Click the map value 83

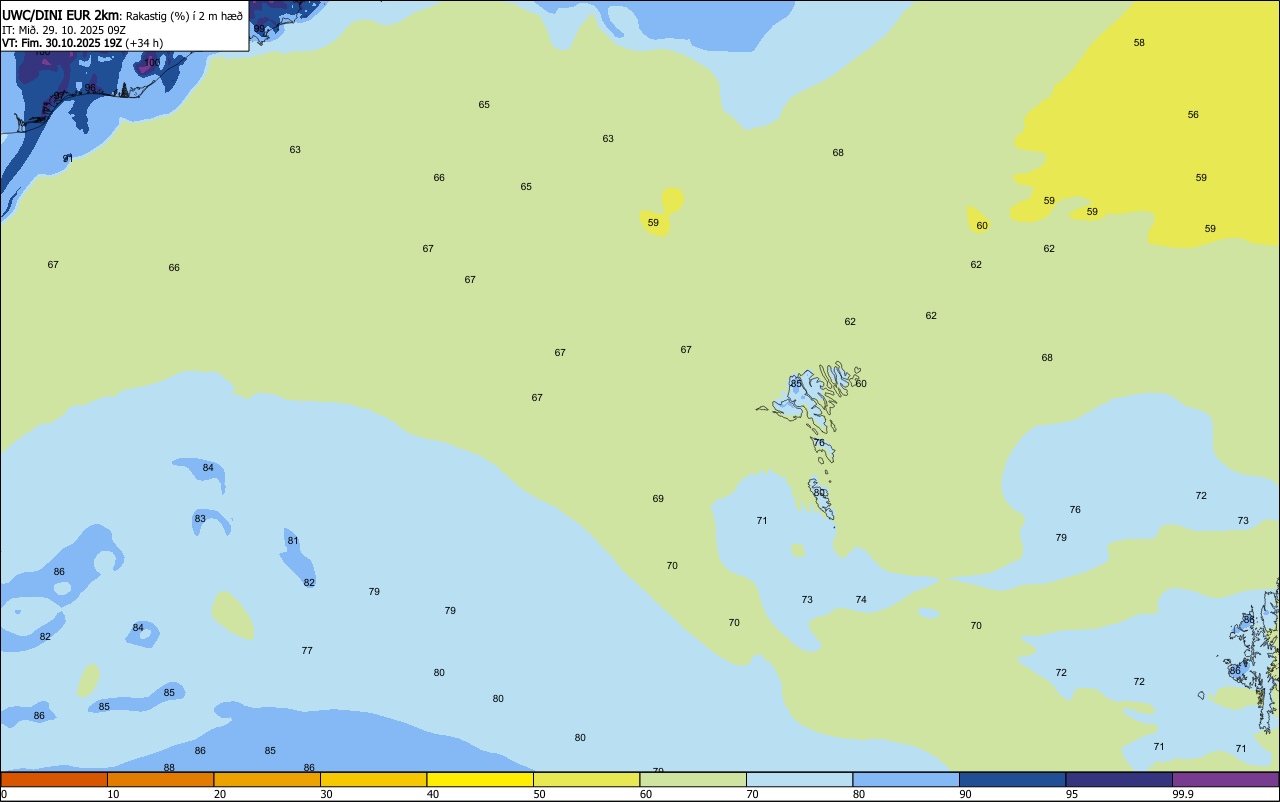[x=200, y=518]
